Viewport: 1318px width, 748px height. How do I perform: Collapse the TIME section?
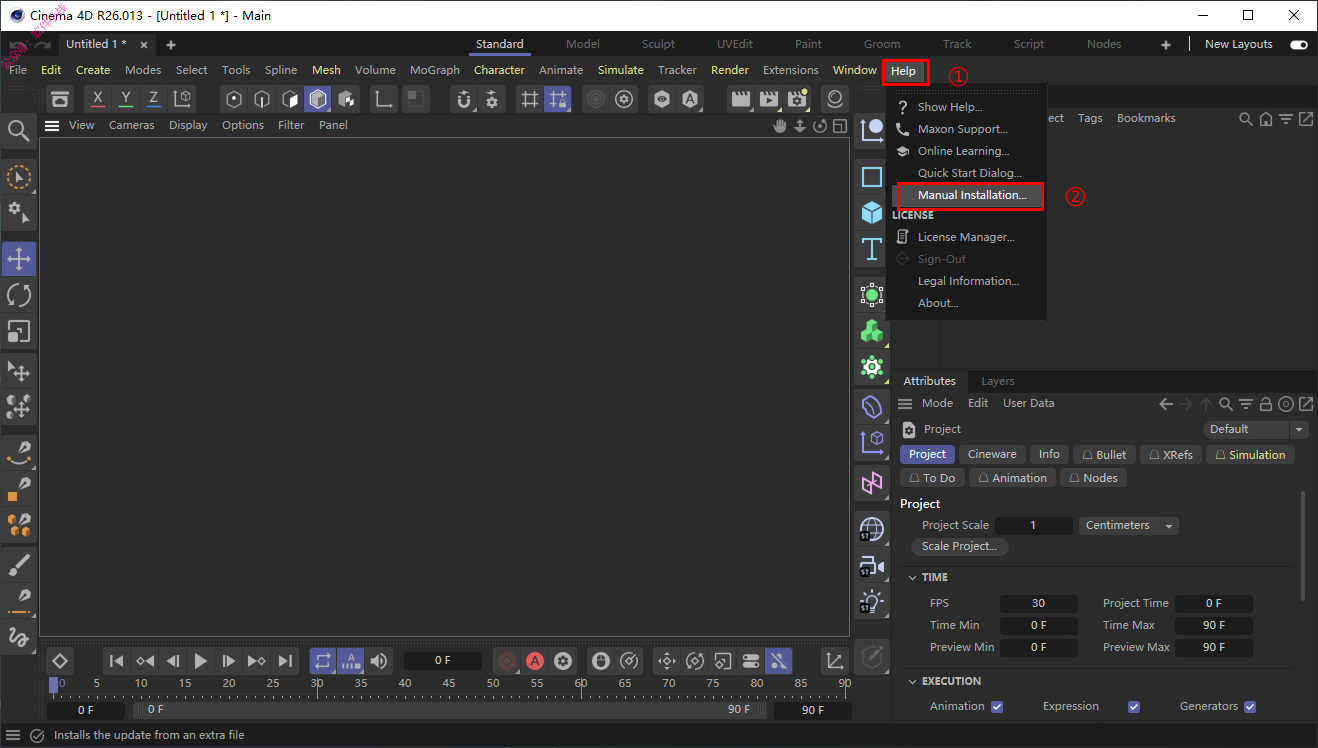pos(913,578)
